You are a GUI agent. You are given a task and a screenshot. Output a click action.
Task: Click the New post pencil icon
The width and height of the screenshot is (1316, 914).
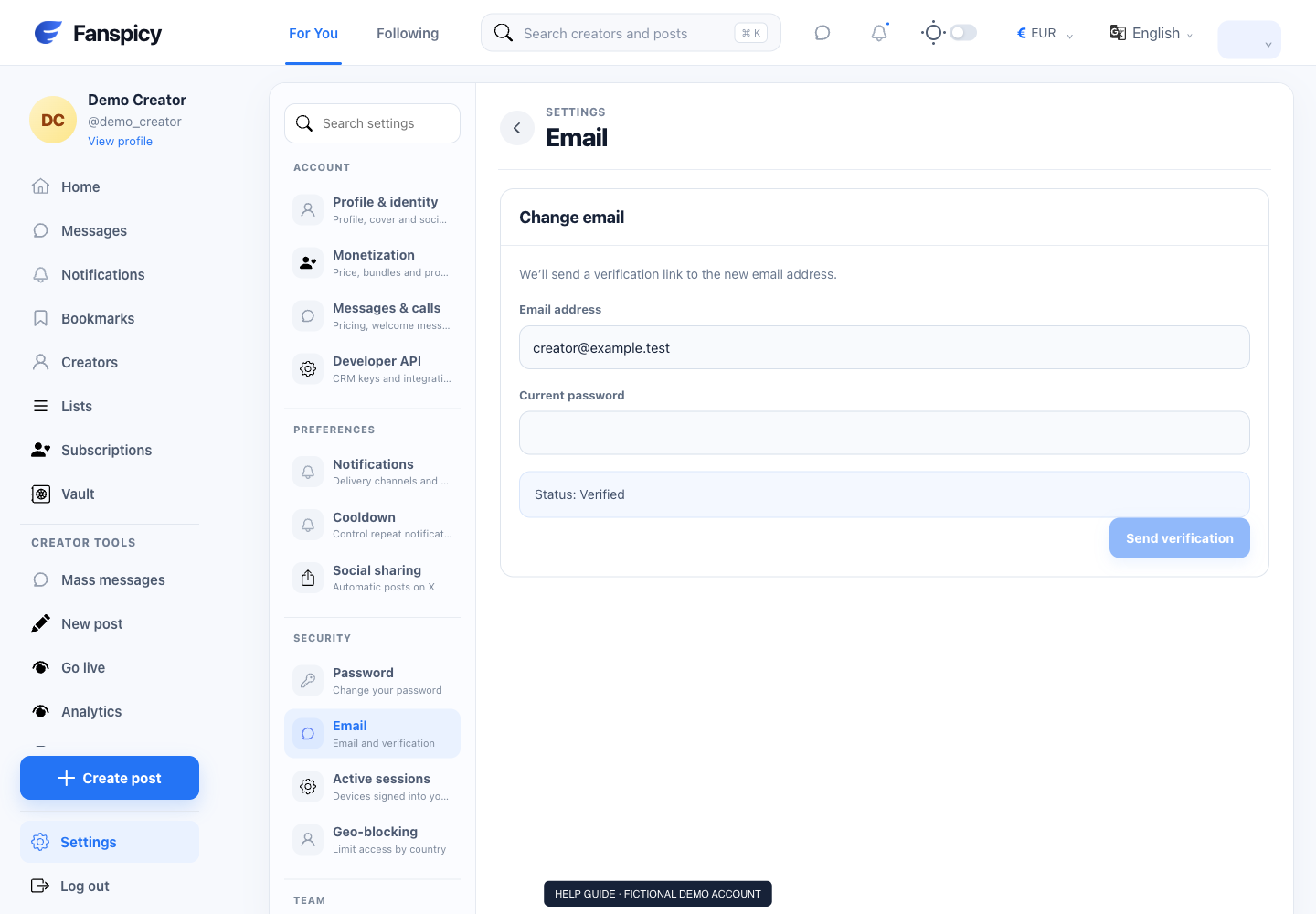[x=40, y=623]
